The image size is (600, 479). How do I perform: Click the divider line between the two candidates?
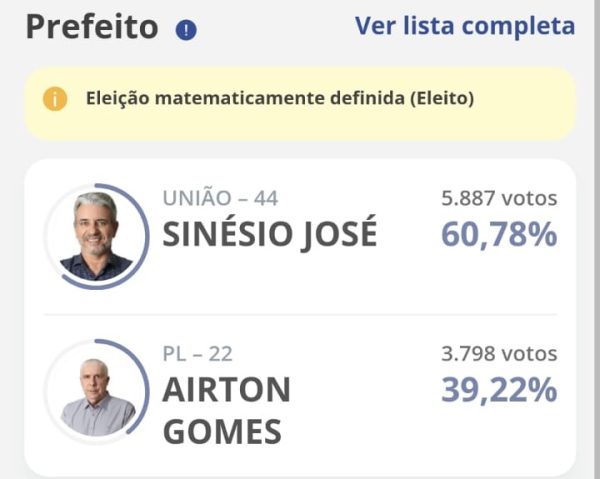(300, 315)
